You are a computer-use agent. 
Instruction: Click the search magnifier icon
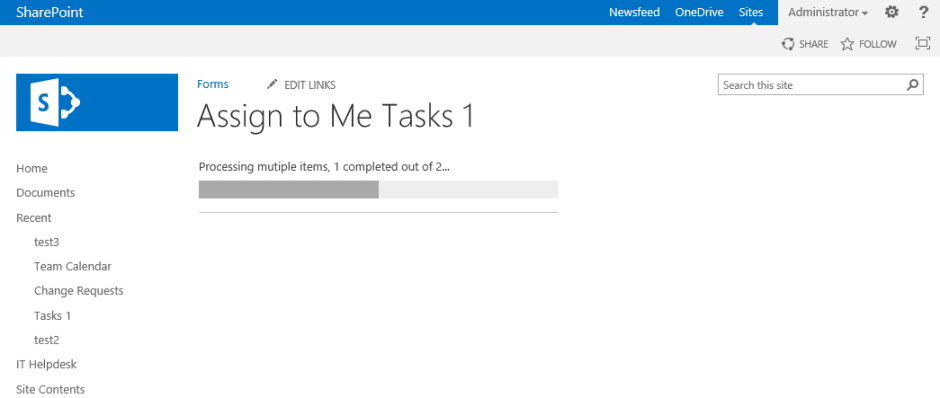tap(912, 85)
